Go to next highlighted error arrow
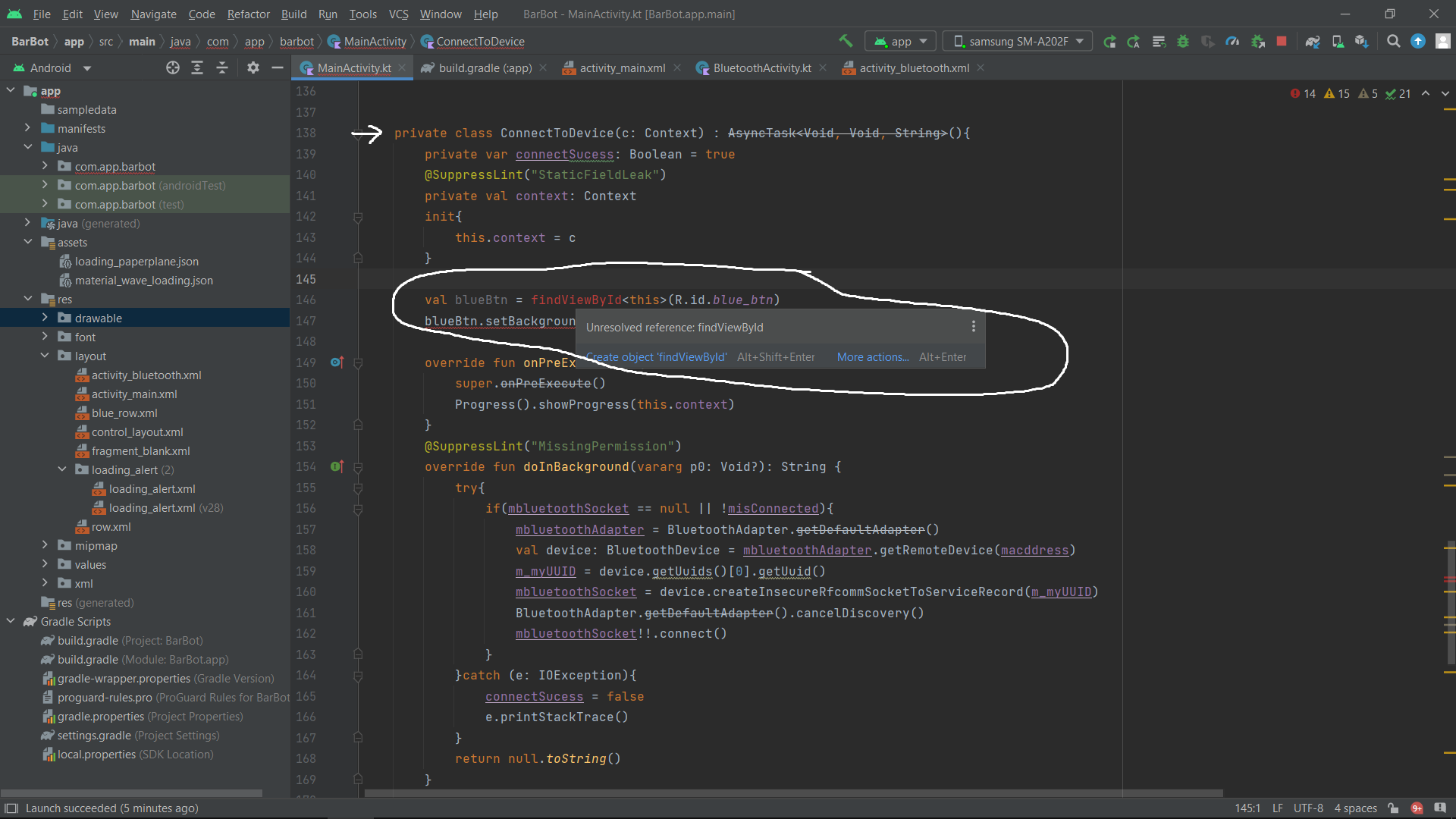This screenshot has height=819, width=1456. click(x=1445, y=93)
